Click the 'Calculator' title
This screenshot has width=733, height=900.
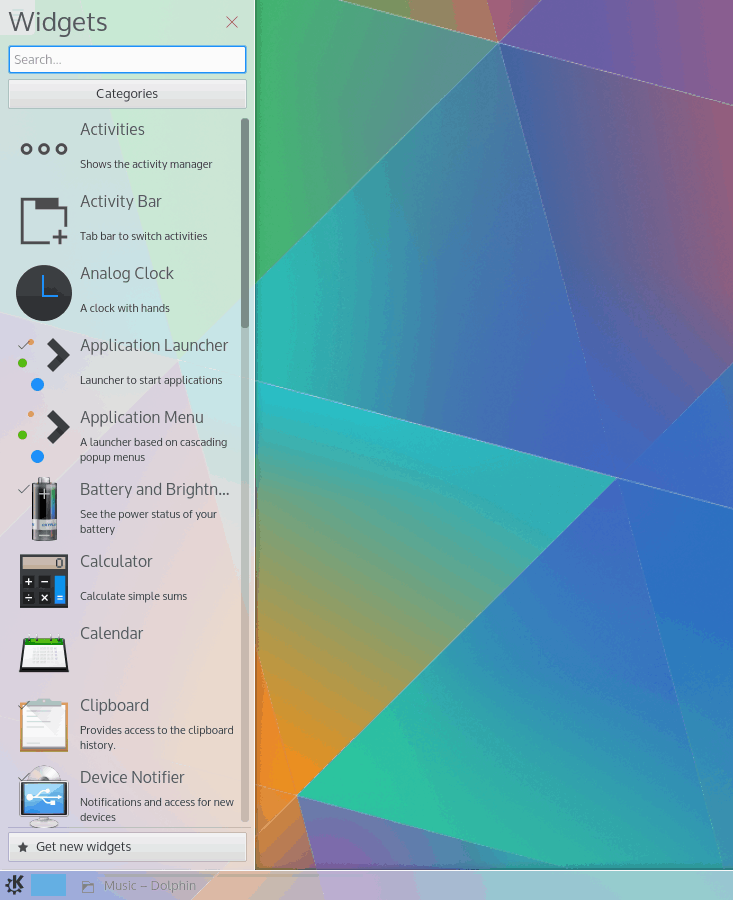tap(116, 561)
